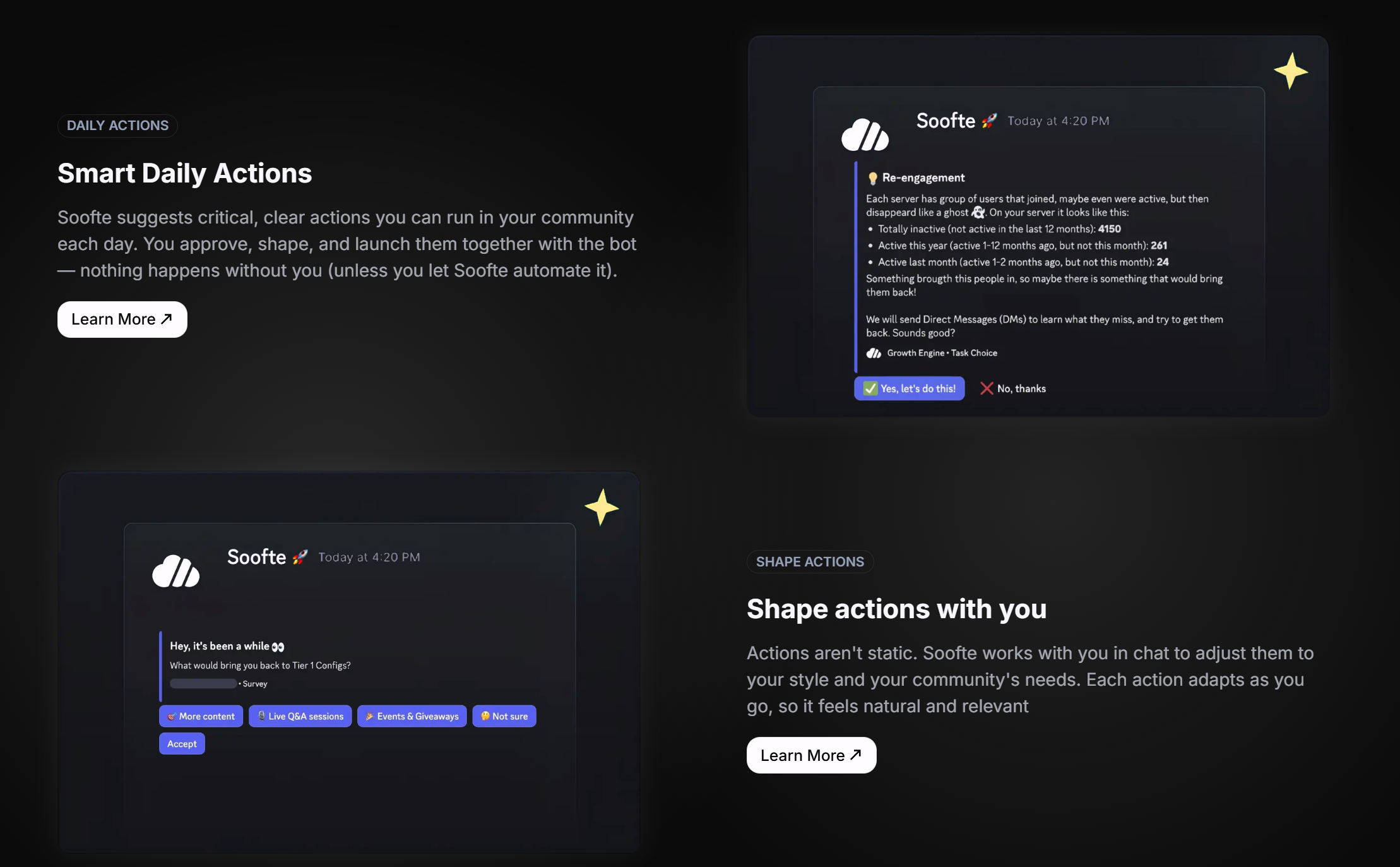Pick the "Events & Giveaways" option

[412, 716]
